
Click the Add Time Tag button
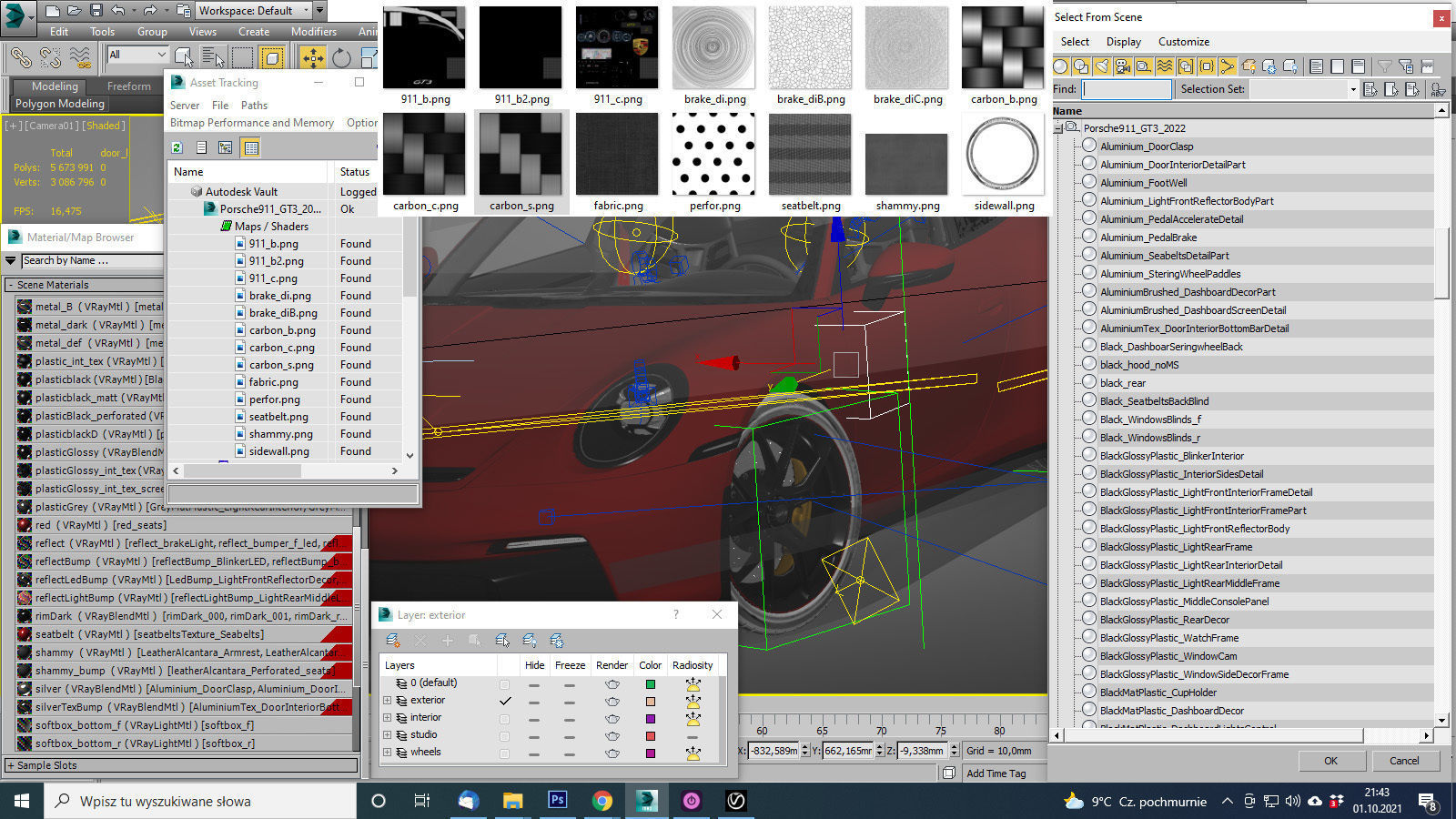(x=996, y=773)
